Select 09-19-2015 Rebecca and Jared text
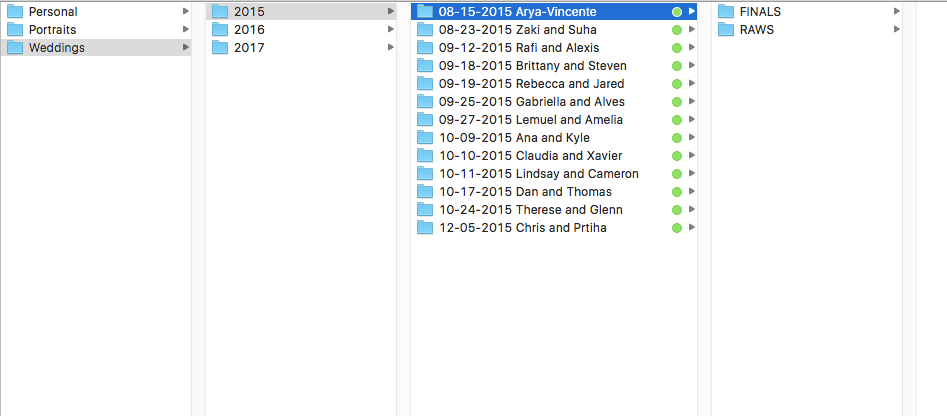This screenshot has height=416, width=947. 531,83
